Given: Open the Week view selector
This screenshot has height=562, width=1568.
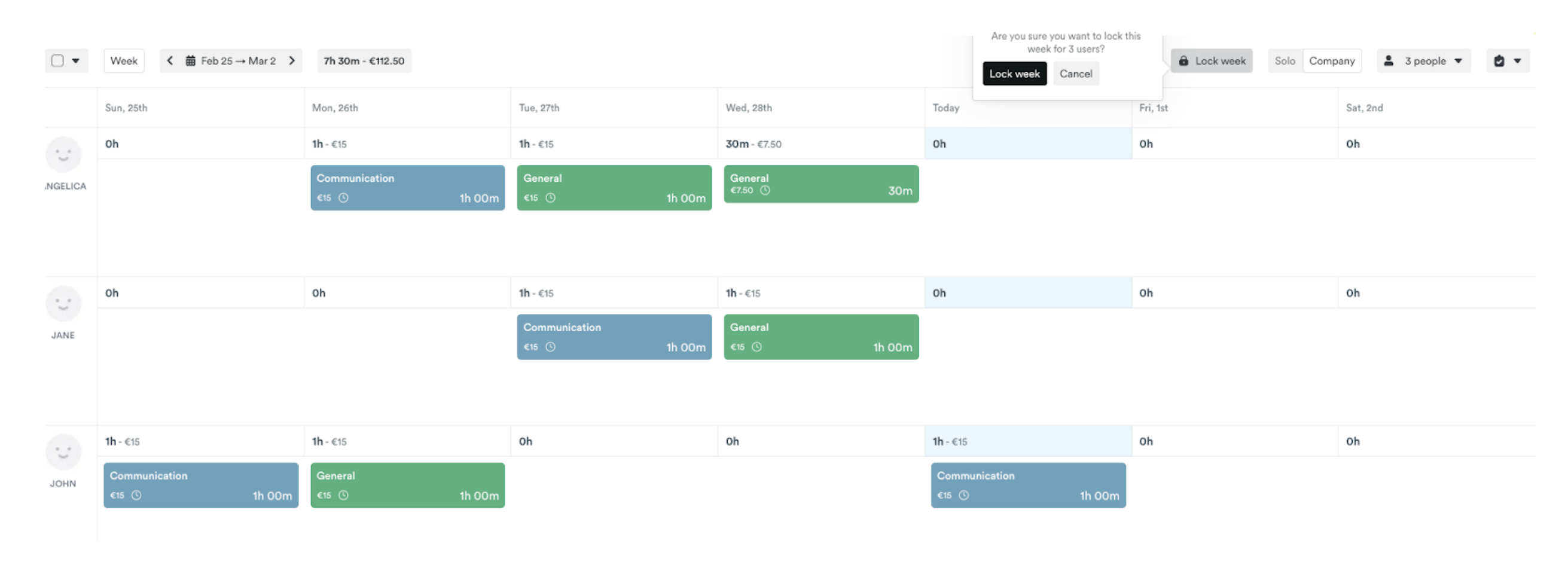Looking at the screenshot, I should click(124, 61).
